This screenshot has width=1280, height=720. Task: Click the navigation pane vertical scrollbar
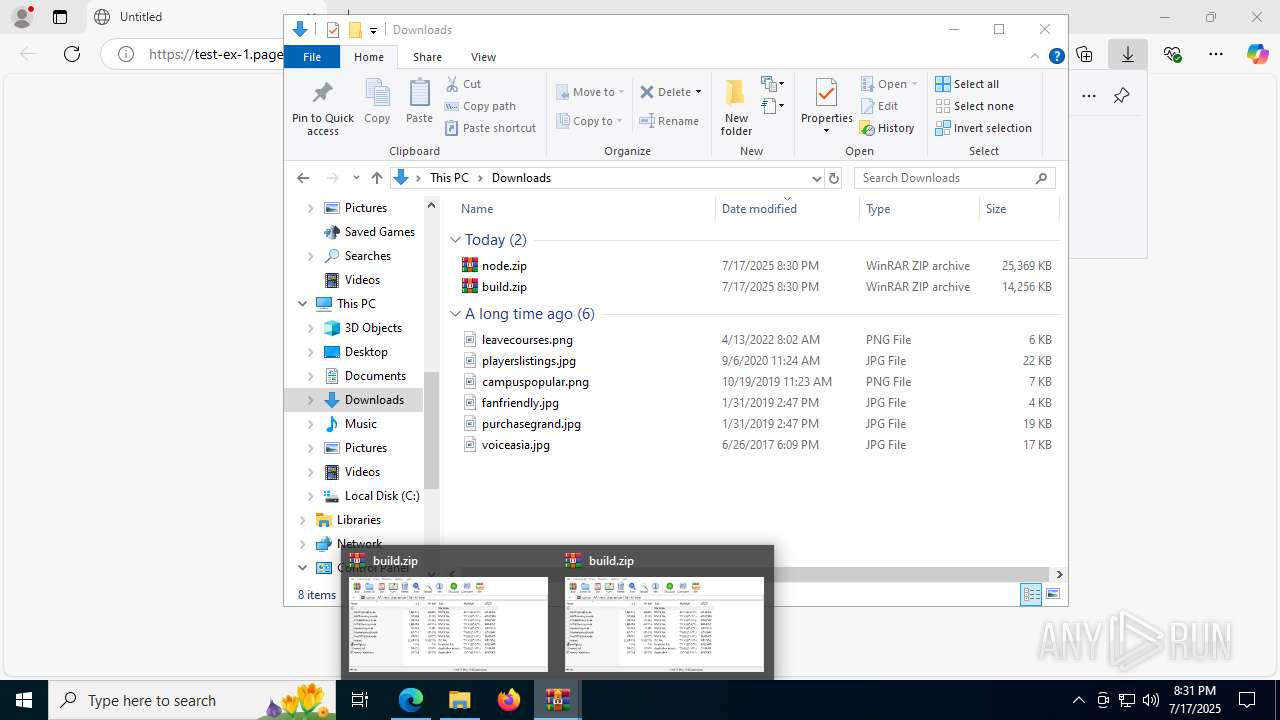coord(432,430)
